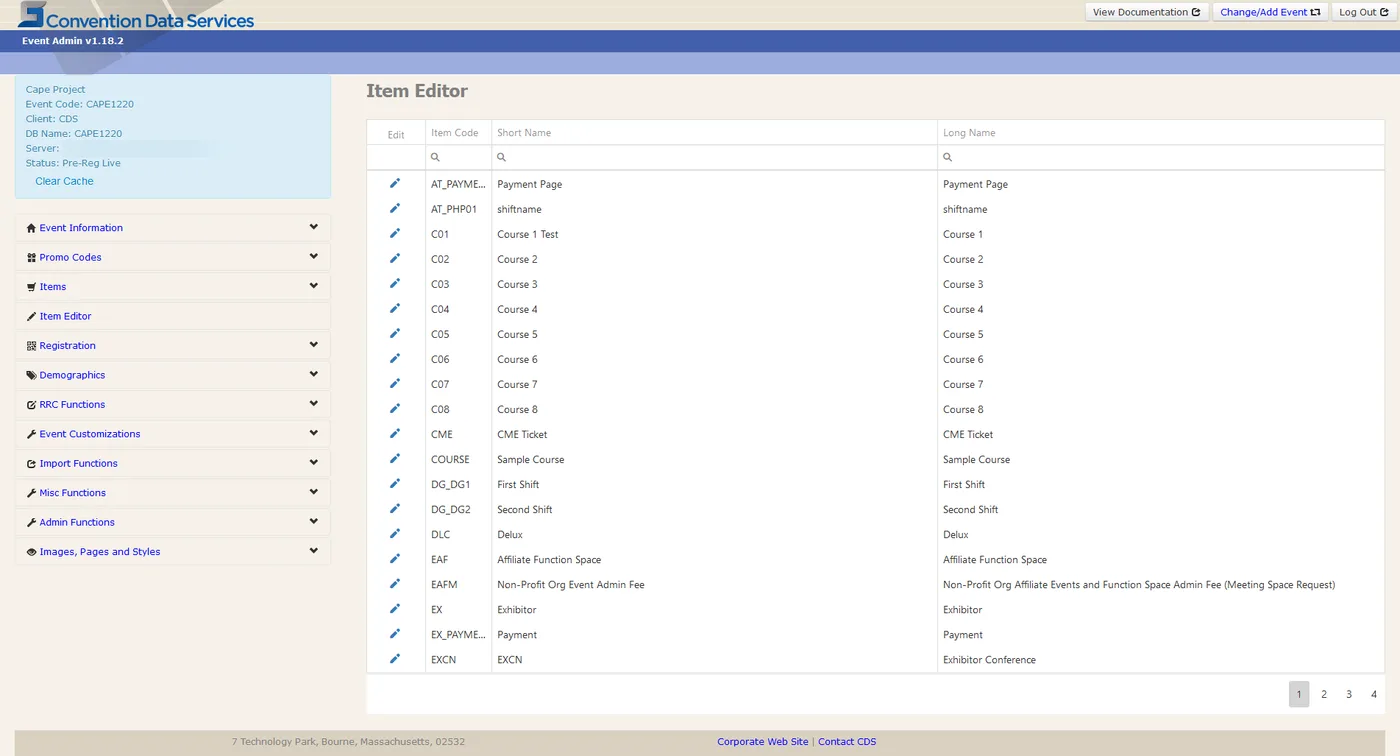
Task: Expand the Registration menu chevron
Action: (x=313, y=345)
